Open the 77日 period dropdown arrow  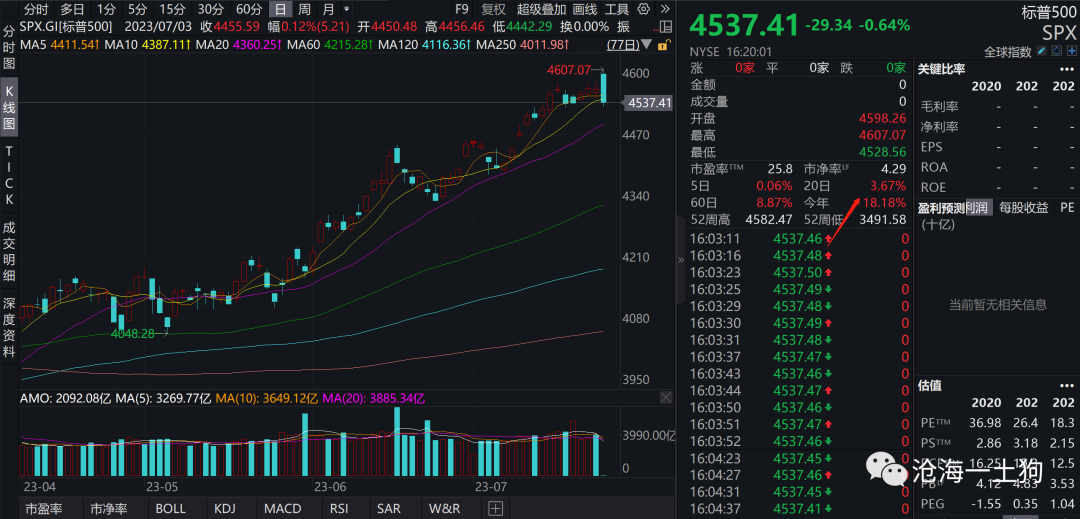point(645,45)
